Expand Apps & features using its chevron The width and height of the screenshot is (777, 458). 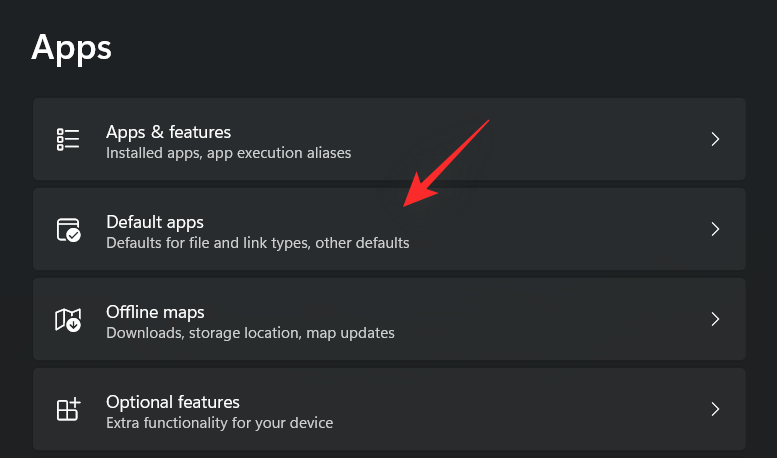coord(715,139)
